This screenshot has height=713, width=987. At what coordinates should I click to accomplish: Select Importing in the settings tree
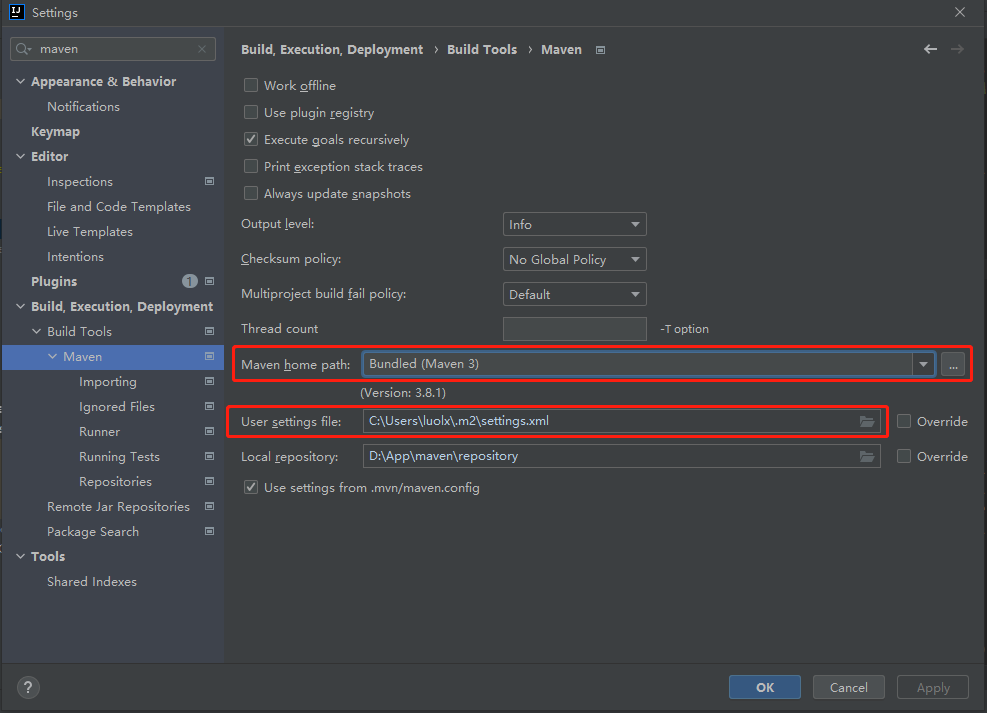point(108,382)
